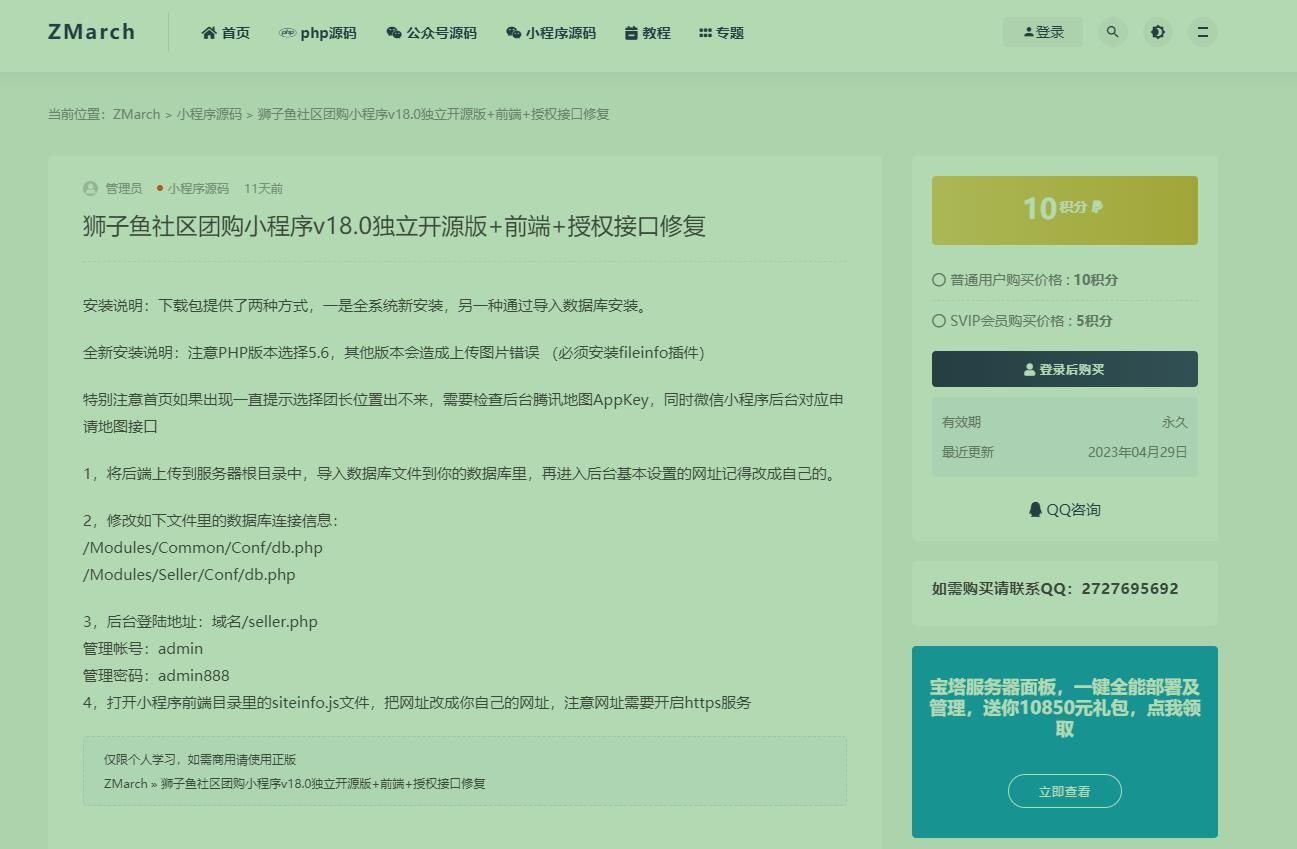
Task: Click the QQ number 2727695692 text
Action: click(x=1129, y=589)
